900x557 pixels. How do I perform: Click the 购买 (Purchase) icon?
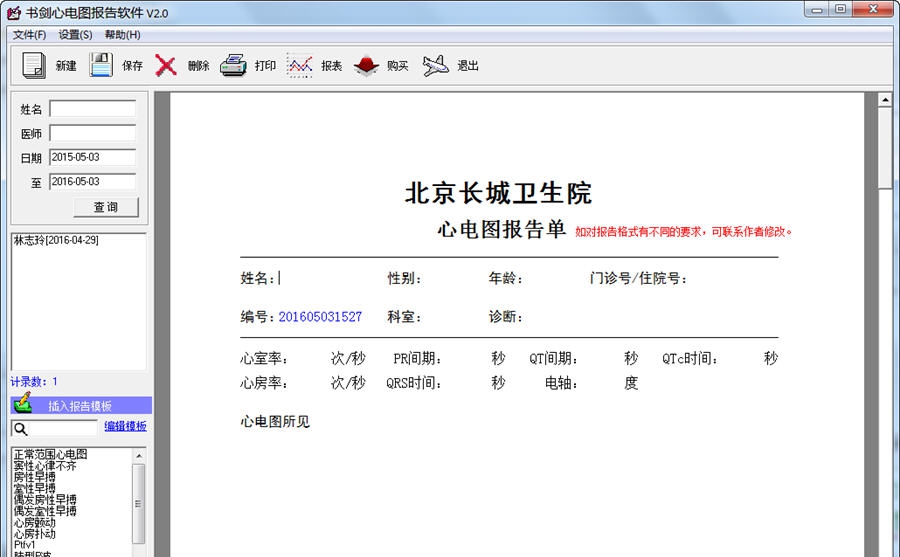(x=366, y=66)
